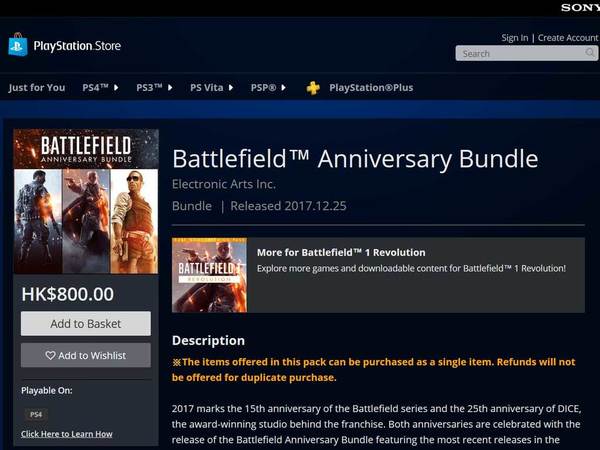Click the yellow PlayStation Plus icon

[x=313, y=88]
